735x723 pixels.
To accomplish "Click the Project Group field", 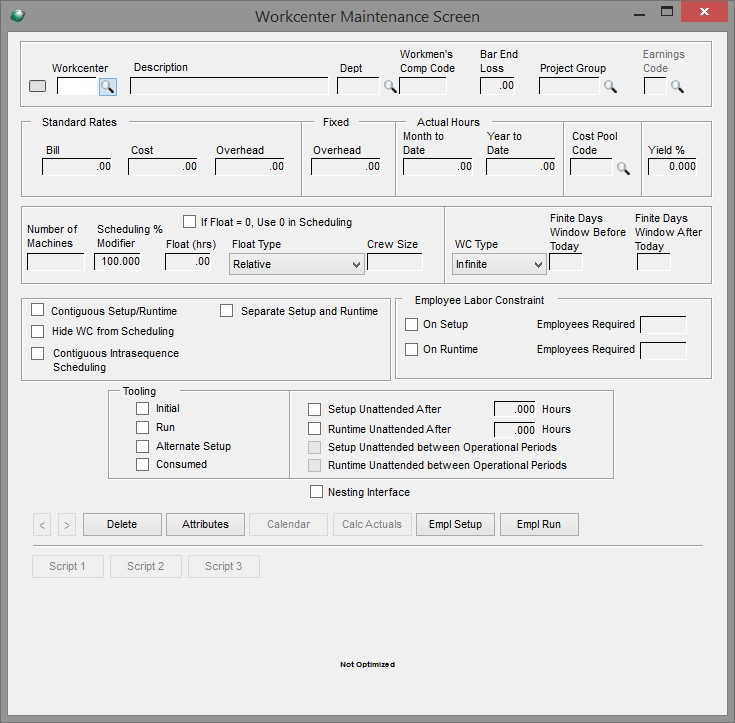I will click(569, 86).
